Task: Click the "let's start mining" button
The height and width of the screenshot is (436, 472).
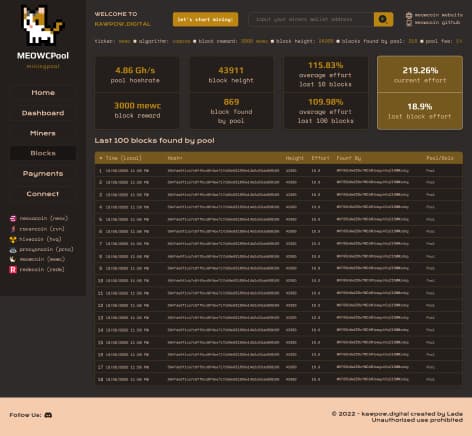Action: click(x=205, y=19)
